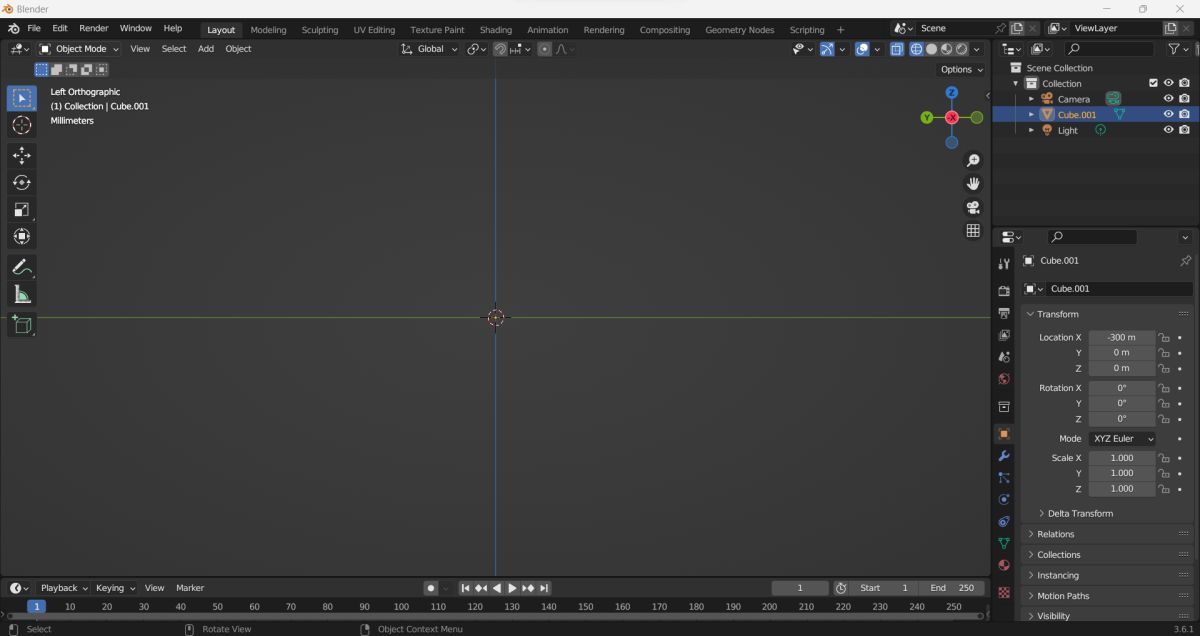Toggle X-ray view button

(897, 49)
